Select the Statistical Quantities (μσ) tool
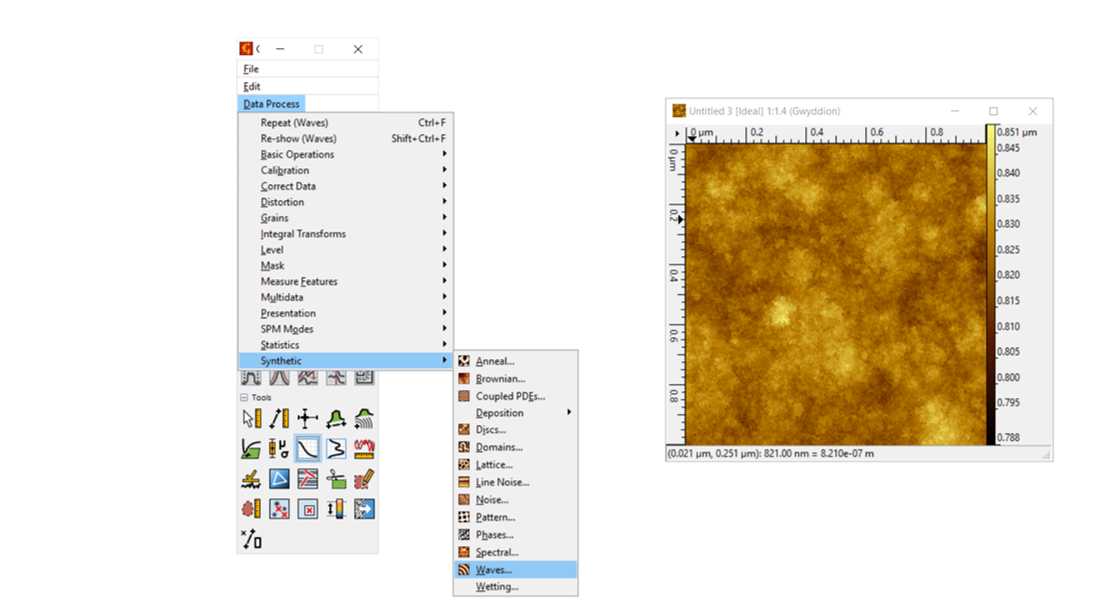The image size is (1095, 611). coord(279,449)
